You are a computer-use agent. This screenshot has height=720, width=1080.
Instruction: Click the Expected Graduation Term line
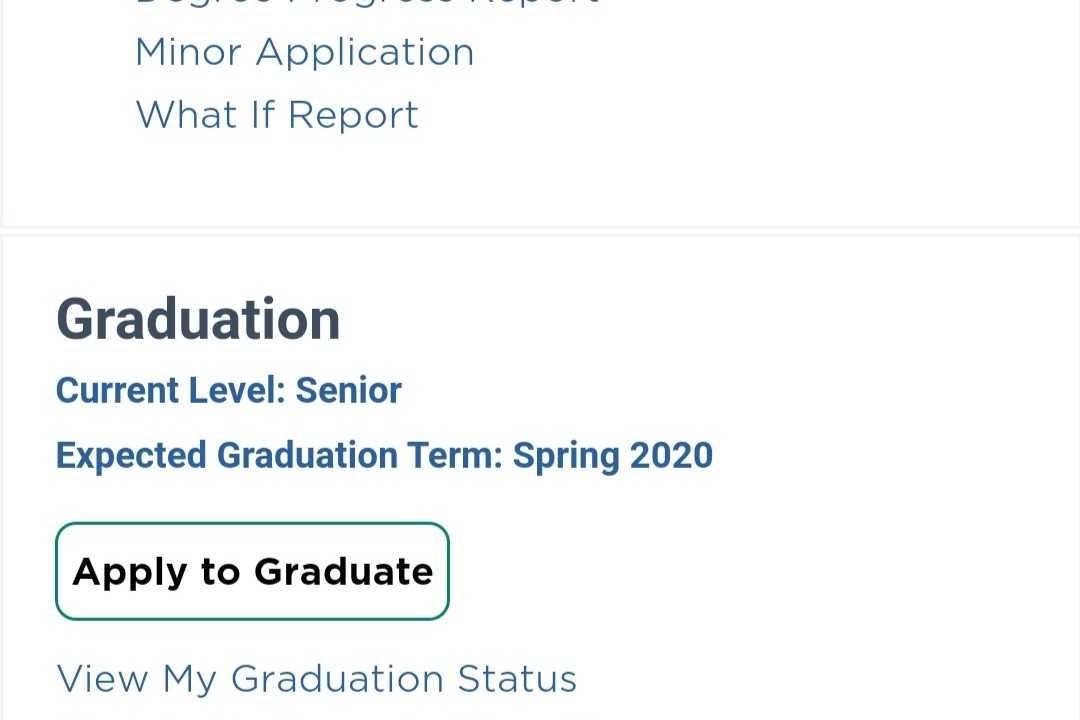point(384,455)
